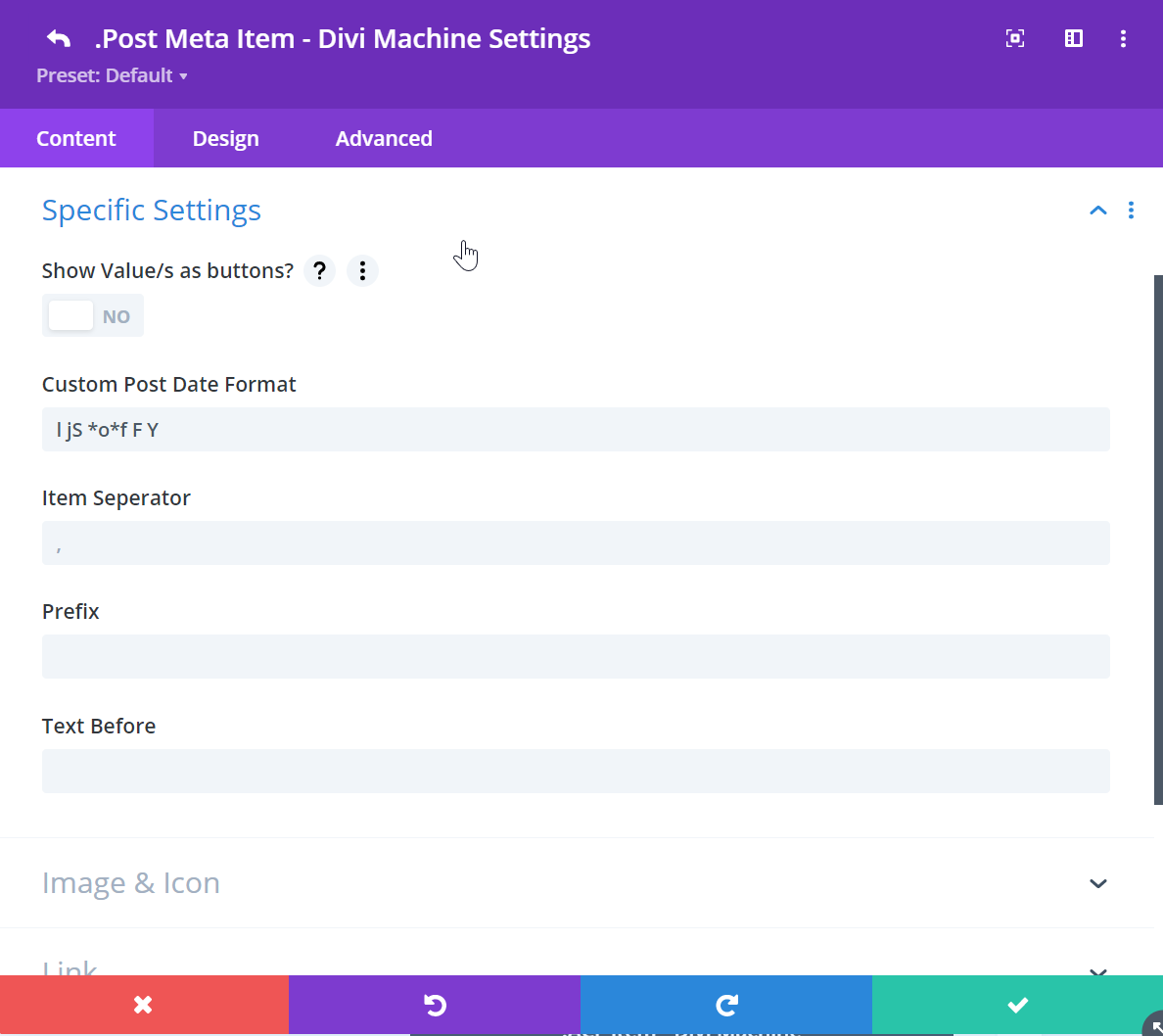The height and width of the screenshot is (1036, 1163).
Task: Switch to the Design tab
Action: (x=225, y=139)
